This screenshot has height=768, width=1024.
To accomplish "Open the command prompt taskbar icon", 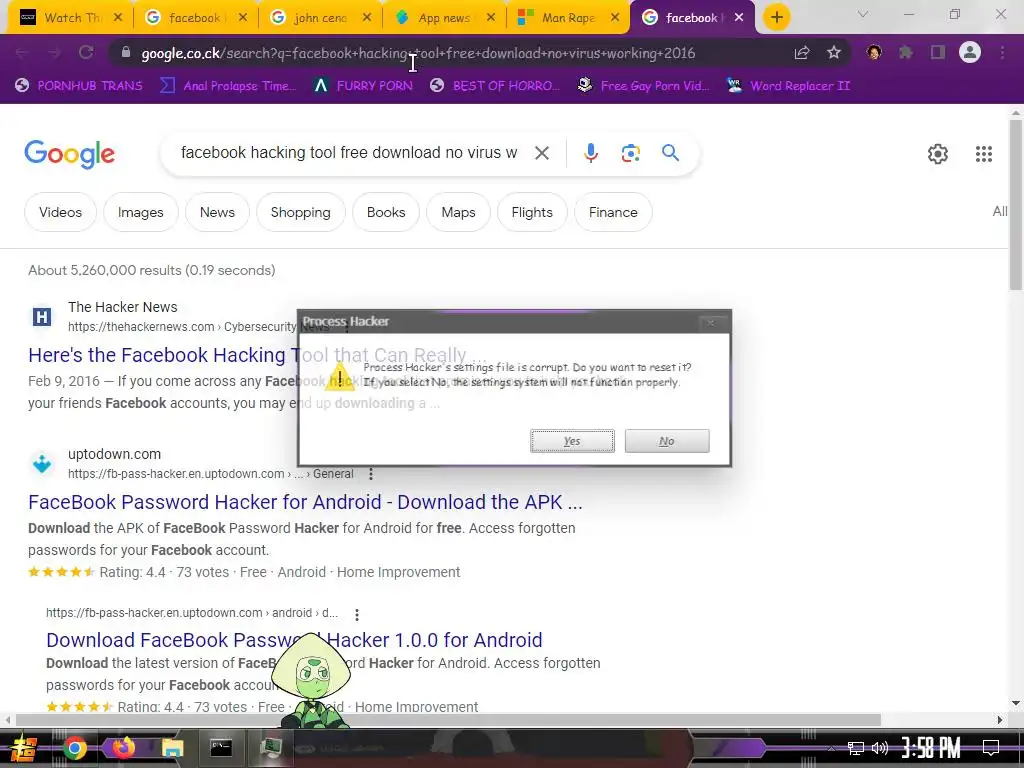I will (221, 747).
